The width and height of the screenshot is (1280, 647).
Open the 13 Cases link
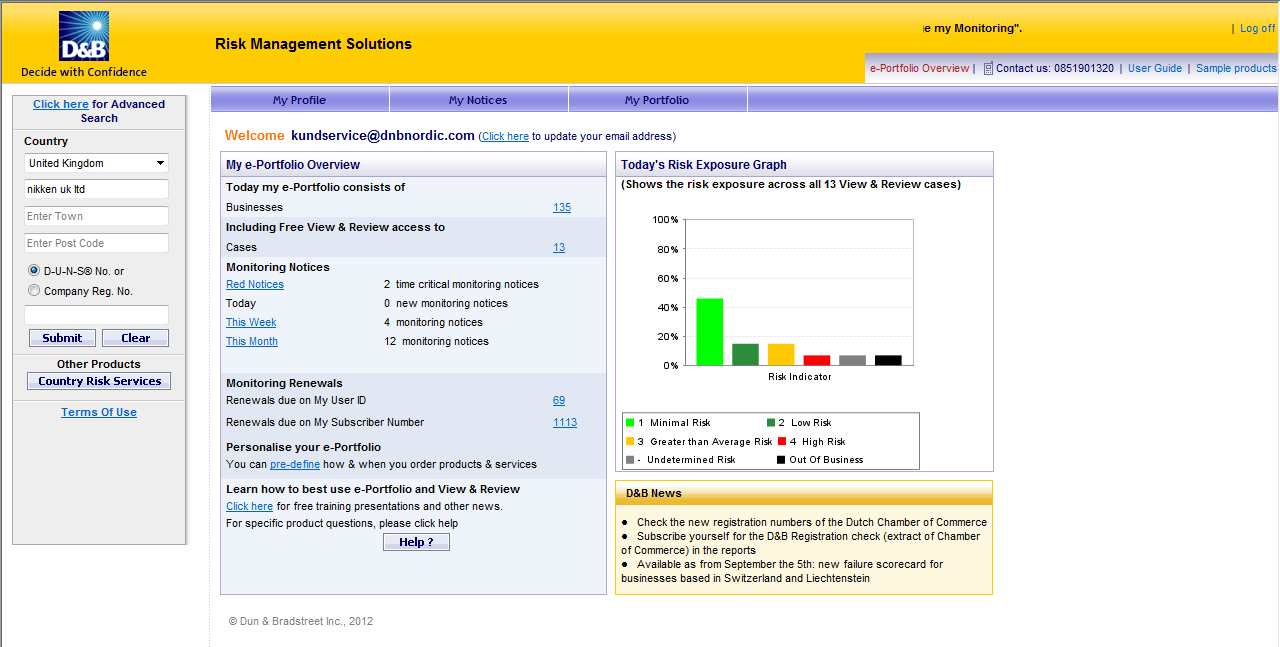click(559, 247)
